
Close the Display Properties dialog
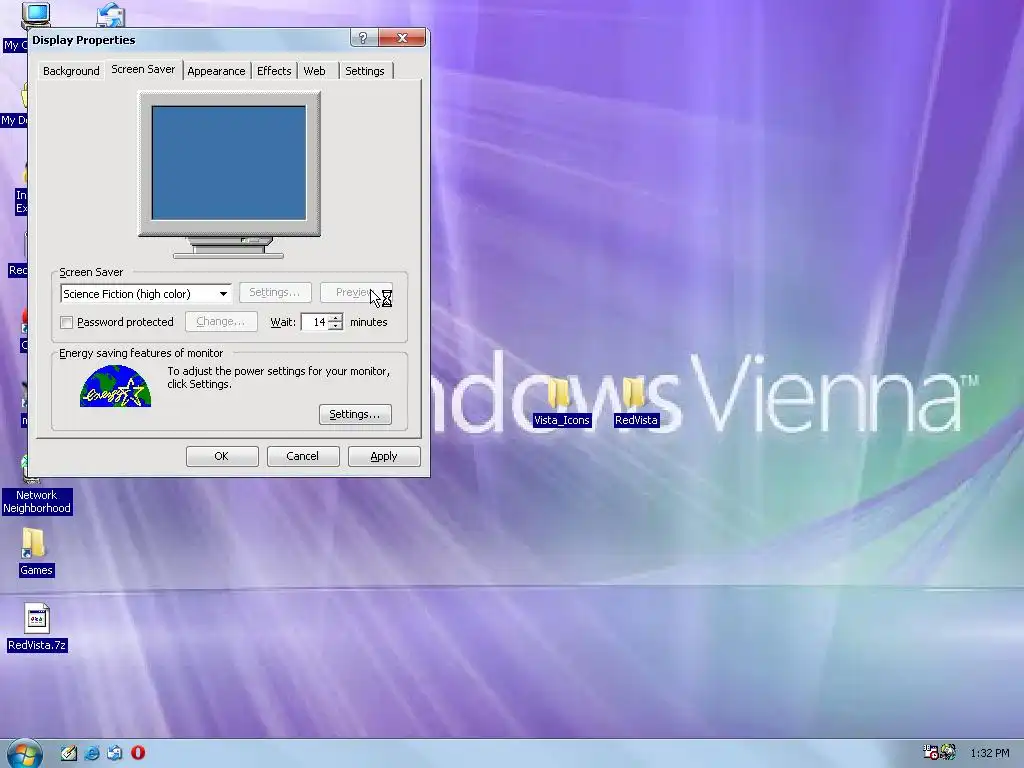[x=402, y=39]
